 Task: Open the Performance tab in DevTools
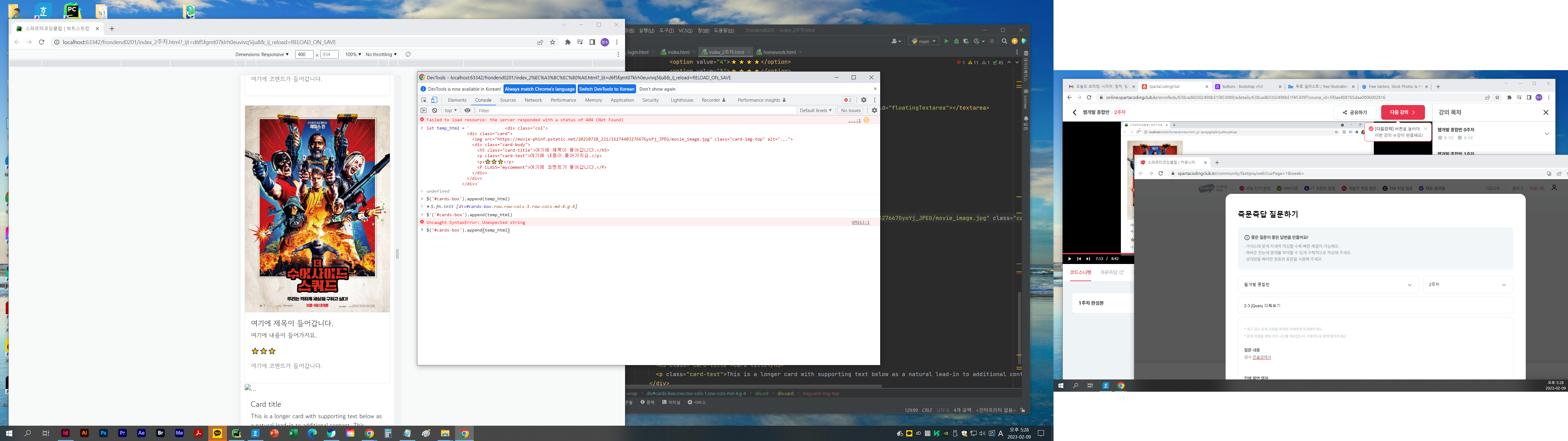pyautogui.click(x=563, y=100)
